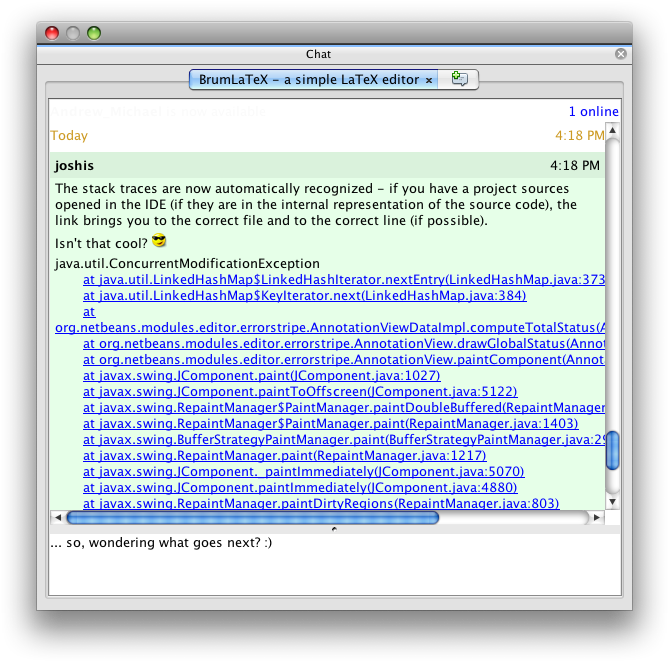Click vertical scrollbar down arrow
The height and width of the screenshot is (661, 668).
click(613, 502)
